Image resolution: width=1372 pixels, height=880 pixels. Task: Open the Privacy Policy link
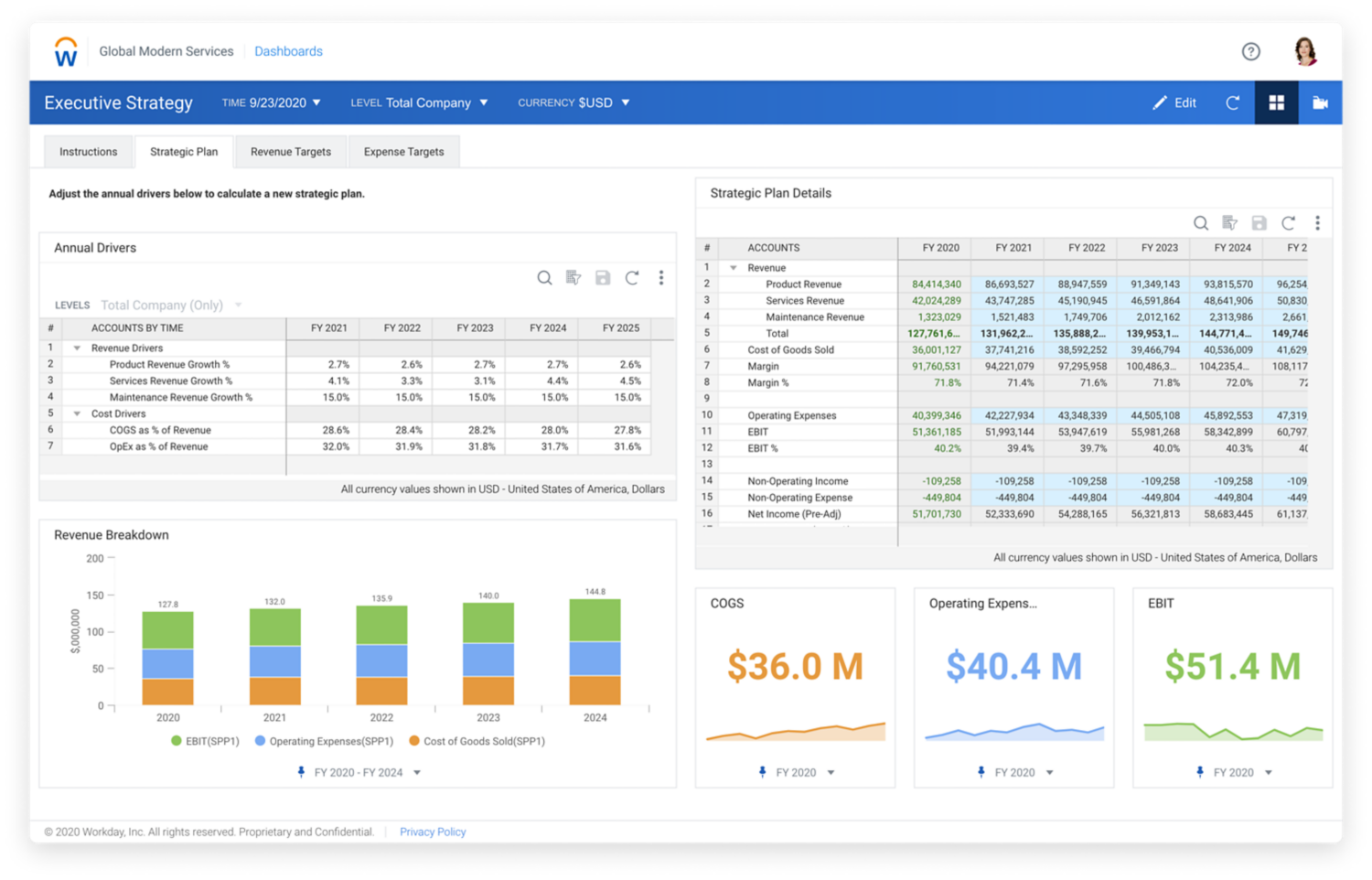pos(433,832)
